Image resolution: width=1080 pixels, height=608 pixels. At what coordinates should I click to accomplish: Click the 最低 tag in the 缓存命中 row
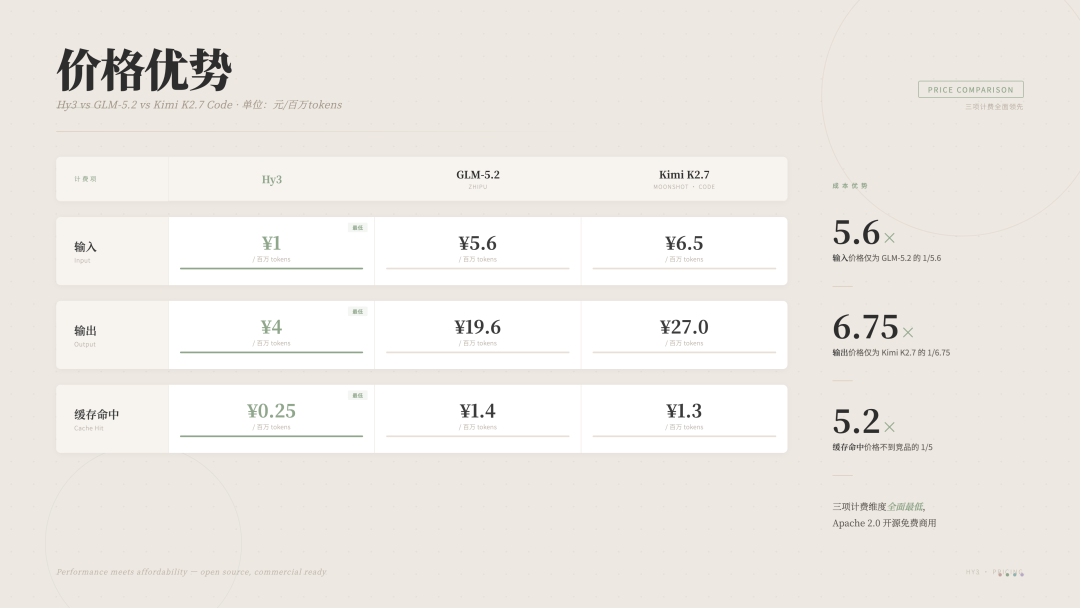click(x=357, y=396)
